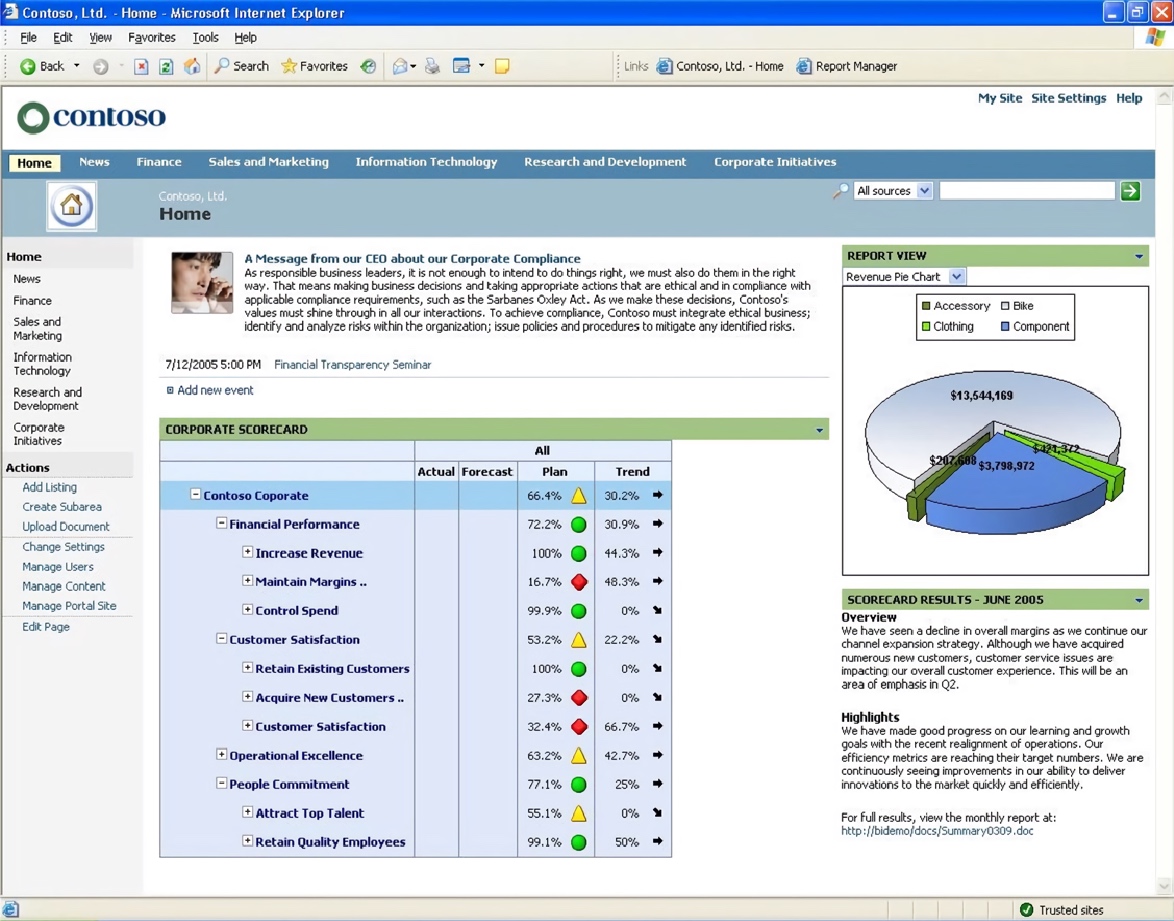
Task: Open the Scorecard Results web part menu arrow
Action: coord(1139,600)
